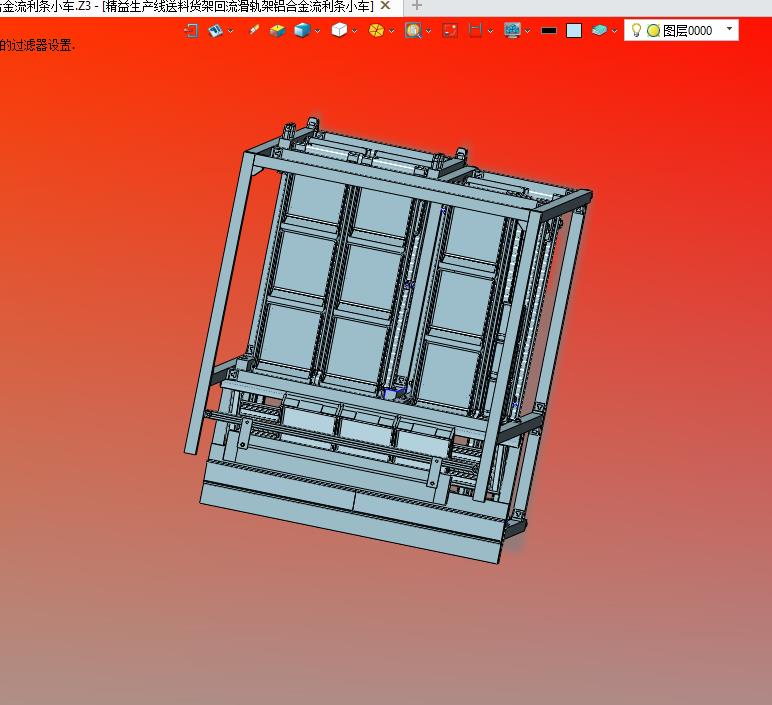Toggle the light bulb layer visibility
Viewport: 772px width, 705px height.
pos(636,31)
